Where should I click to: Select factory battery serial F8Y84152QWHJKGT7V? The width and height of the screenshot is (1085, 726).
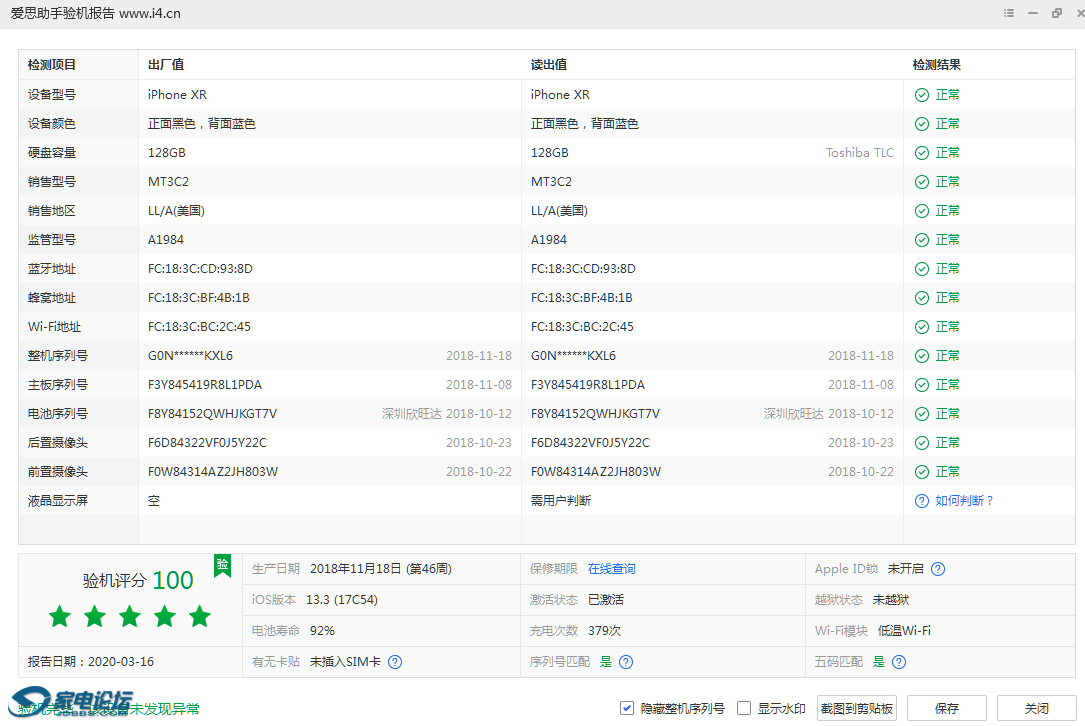pos(212,414)
